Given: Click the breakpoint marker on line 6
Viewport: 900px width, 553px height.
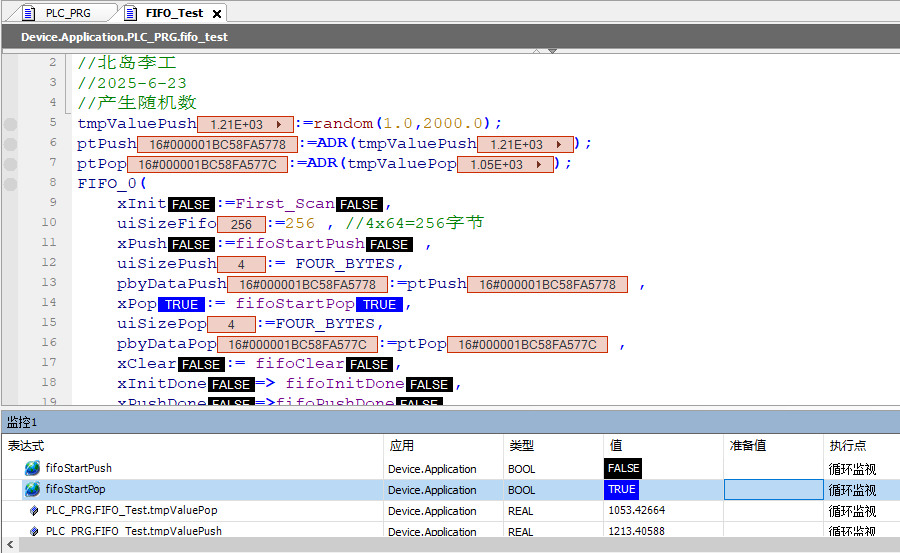Looking at the screenshot, I should [10, 144].
